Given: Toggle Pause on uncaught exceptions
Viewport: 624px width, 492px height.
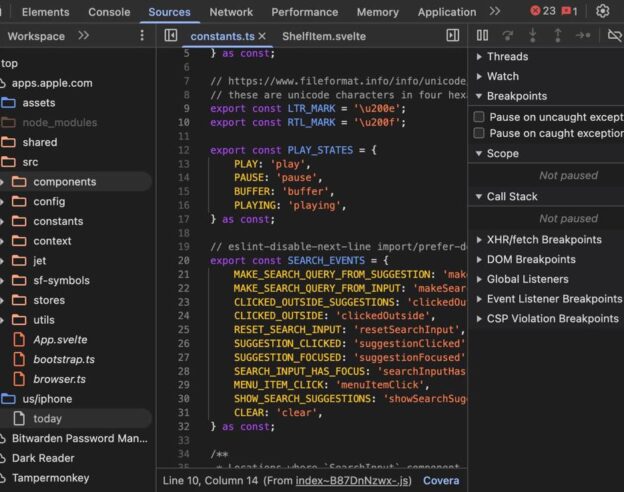Looking at the screenshot, I should pyautogui.click(x=479, y=117).
